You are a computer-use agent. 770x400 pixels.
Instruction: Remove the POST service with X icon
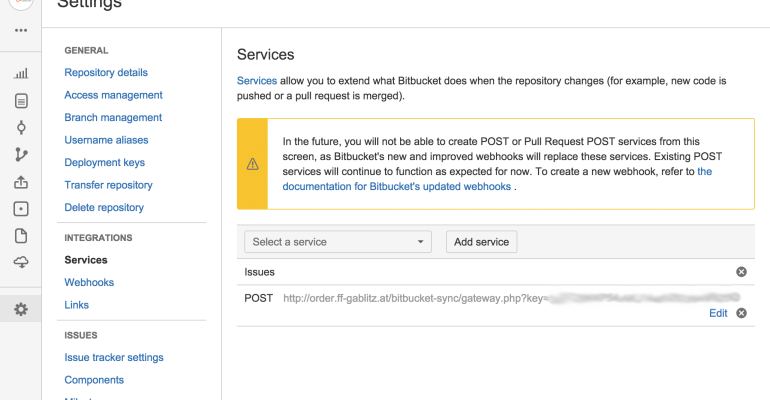pyautogui.click(x=741, y=313)
